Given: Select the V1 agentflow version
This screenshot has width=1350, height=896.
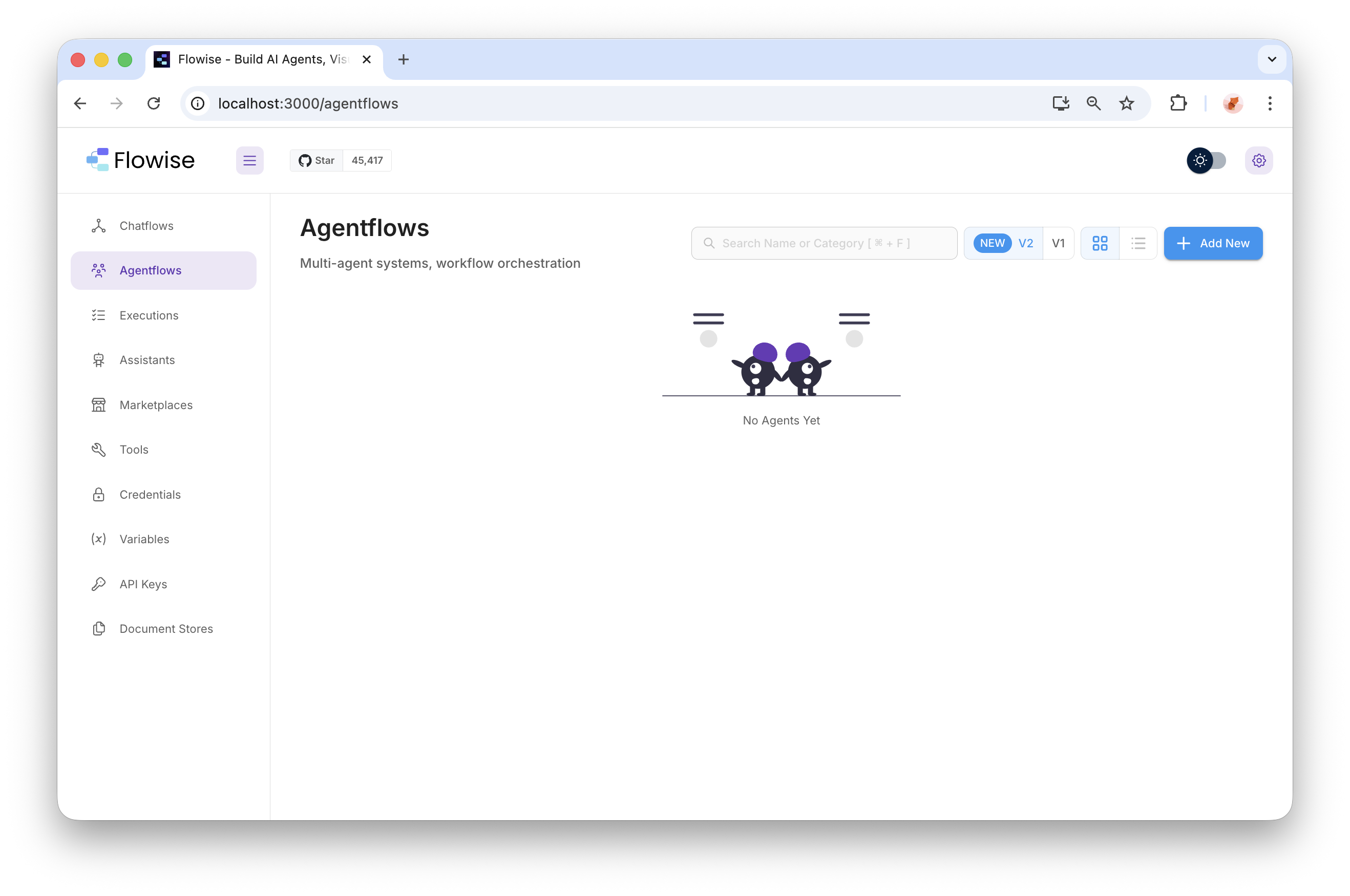Looking at the screenshot, I should (x=1058, y=243).
